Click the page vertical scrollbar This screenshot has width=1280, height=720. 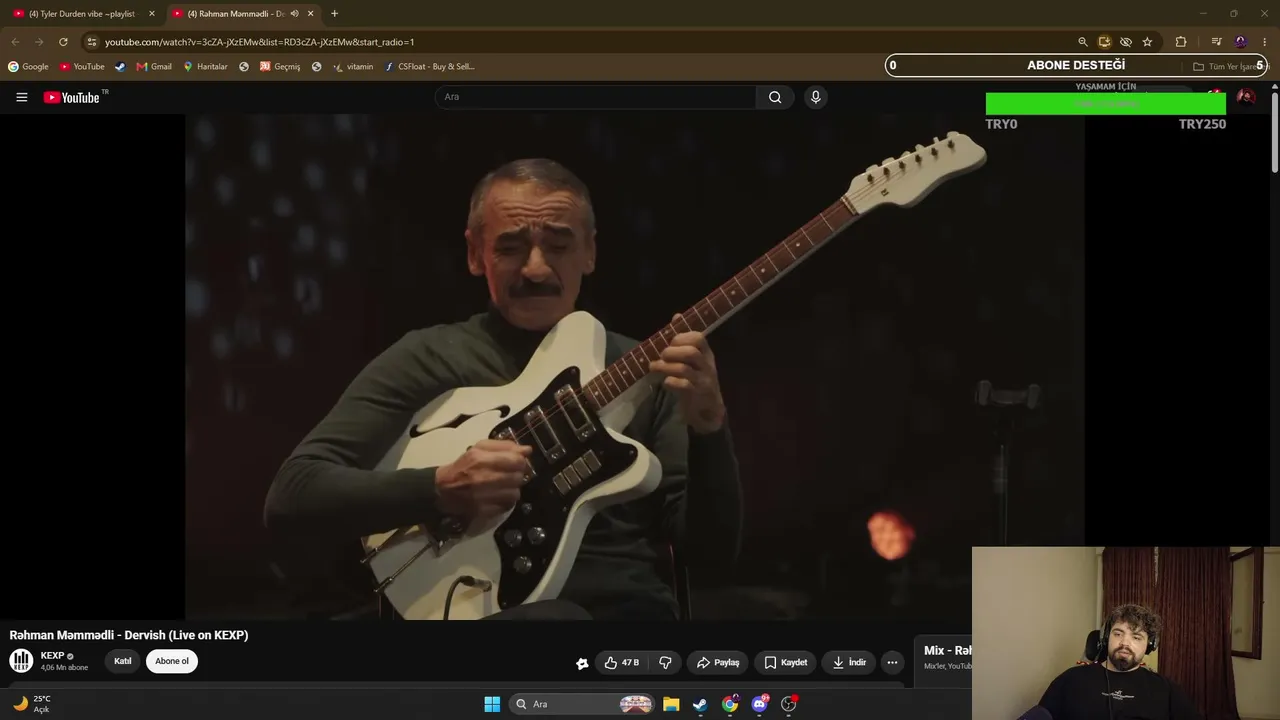click(x=1274, y=132)
